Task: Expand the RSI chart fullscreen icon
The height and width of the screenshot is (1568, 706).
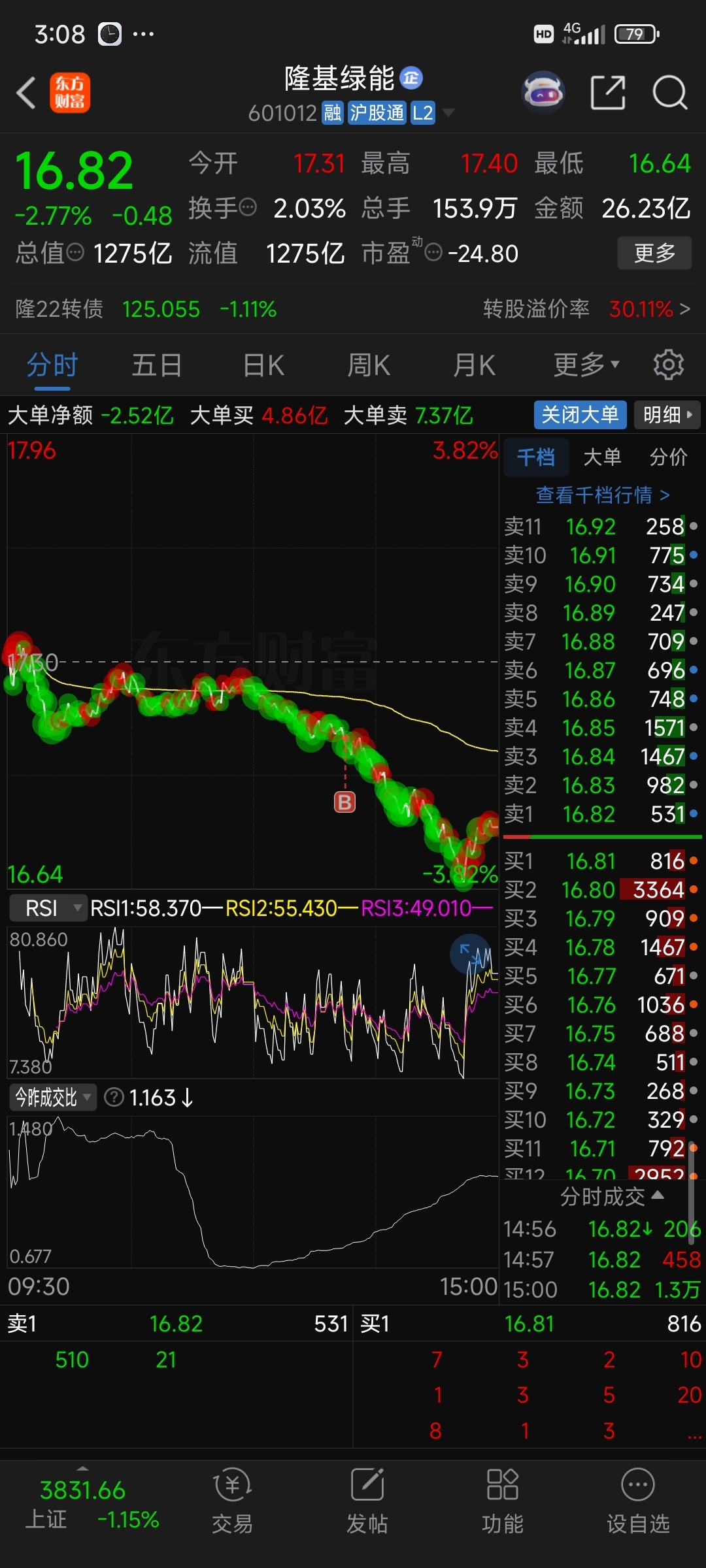Action: click(469, 953)
